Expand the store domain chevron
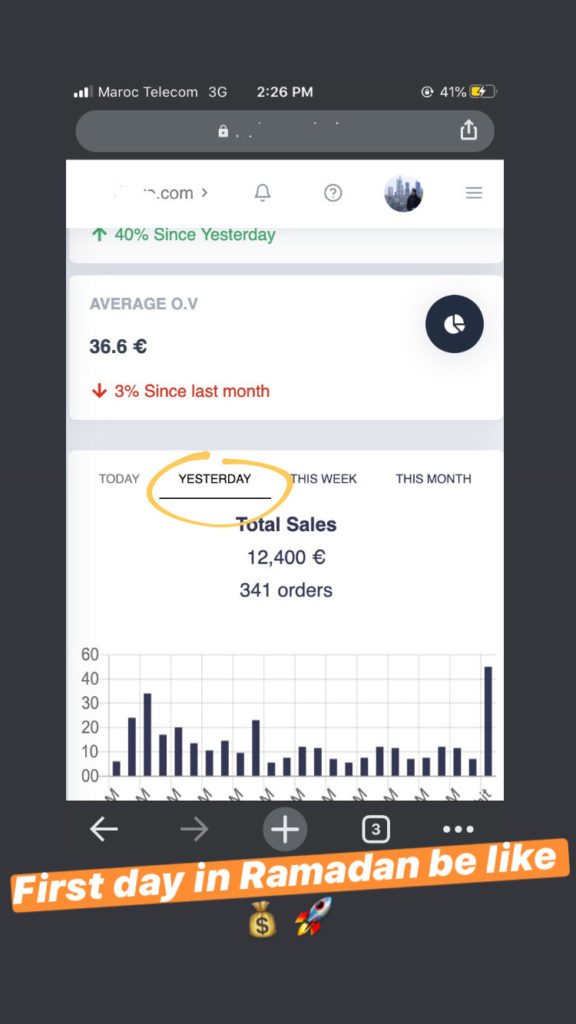This screenshot has width=576, height=1024. coord(204,193)
